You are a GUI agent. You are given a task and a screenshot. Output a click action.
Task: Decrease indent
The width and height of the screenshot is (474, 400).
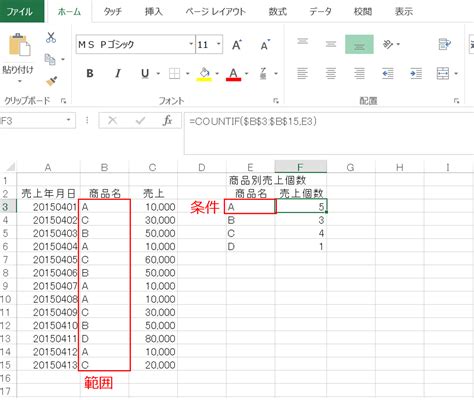pos(388,73)
